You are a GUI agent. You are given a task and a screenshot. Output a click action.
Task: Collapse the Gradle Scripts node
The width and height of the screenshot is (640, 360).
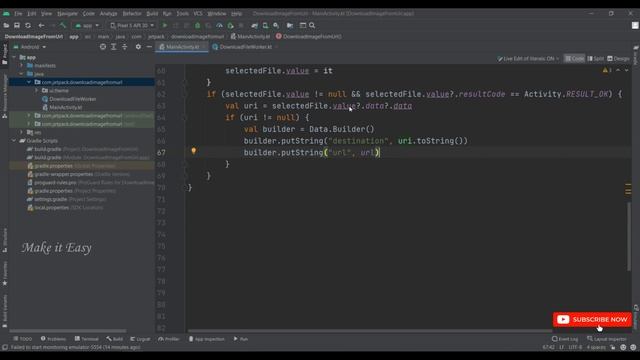click(x=15, y=141)
